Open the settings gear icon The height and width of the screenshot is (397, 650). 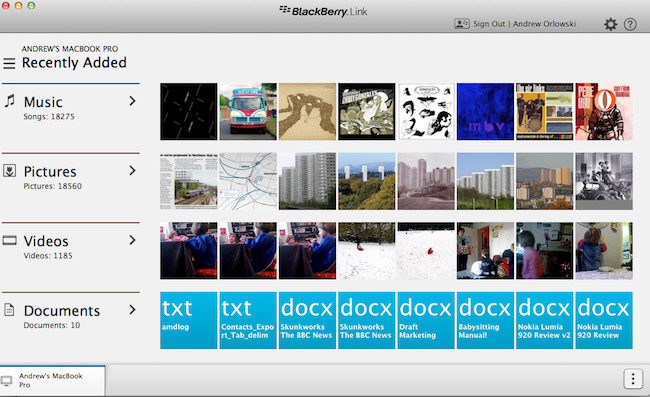[x=610, y=24]
